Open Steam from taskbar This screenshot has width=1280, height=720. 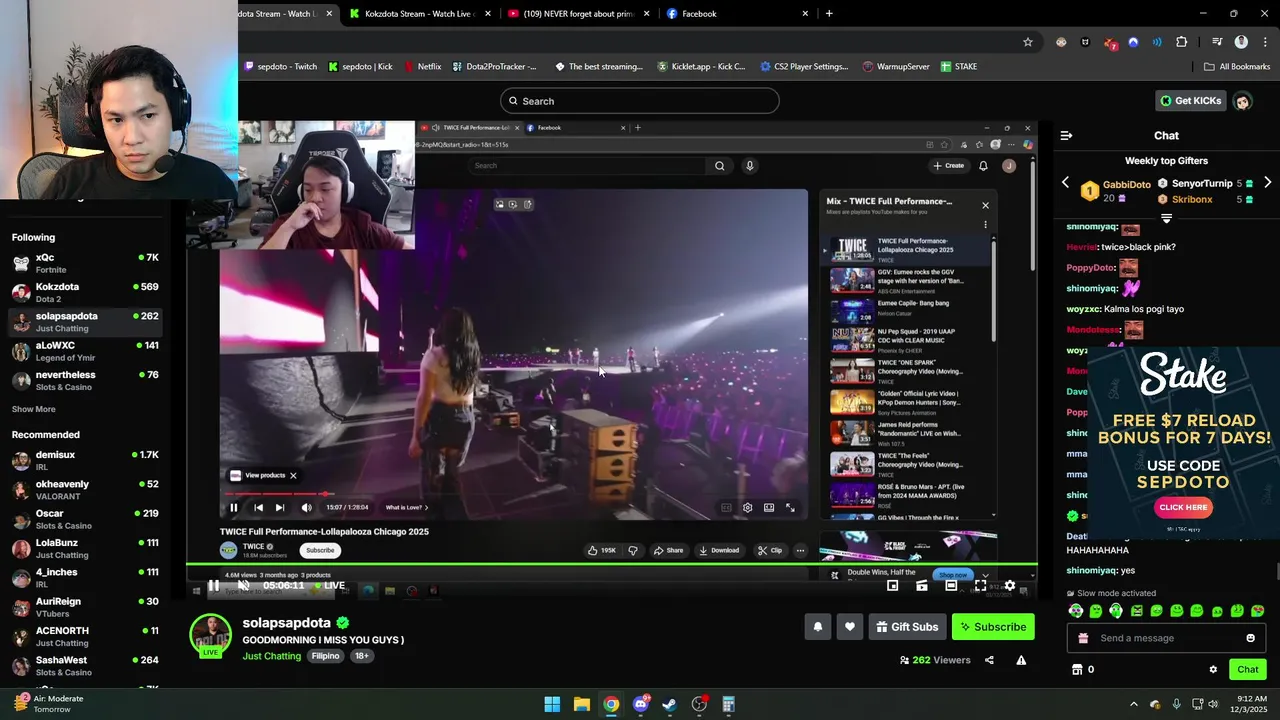click(670, 704)
